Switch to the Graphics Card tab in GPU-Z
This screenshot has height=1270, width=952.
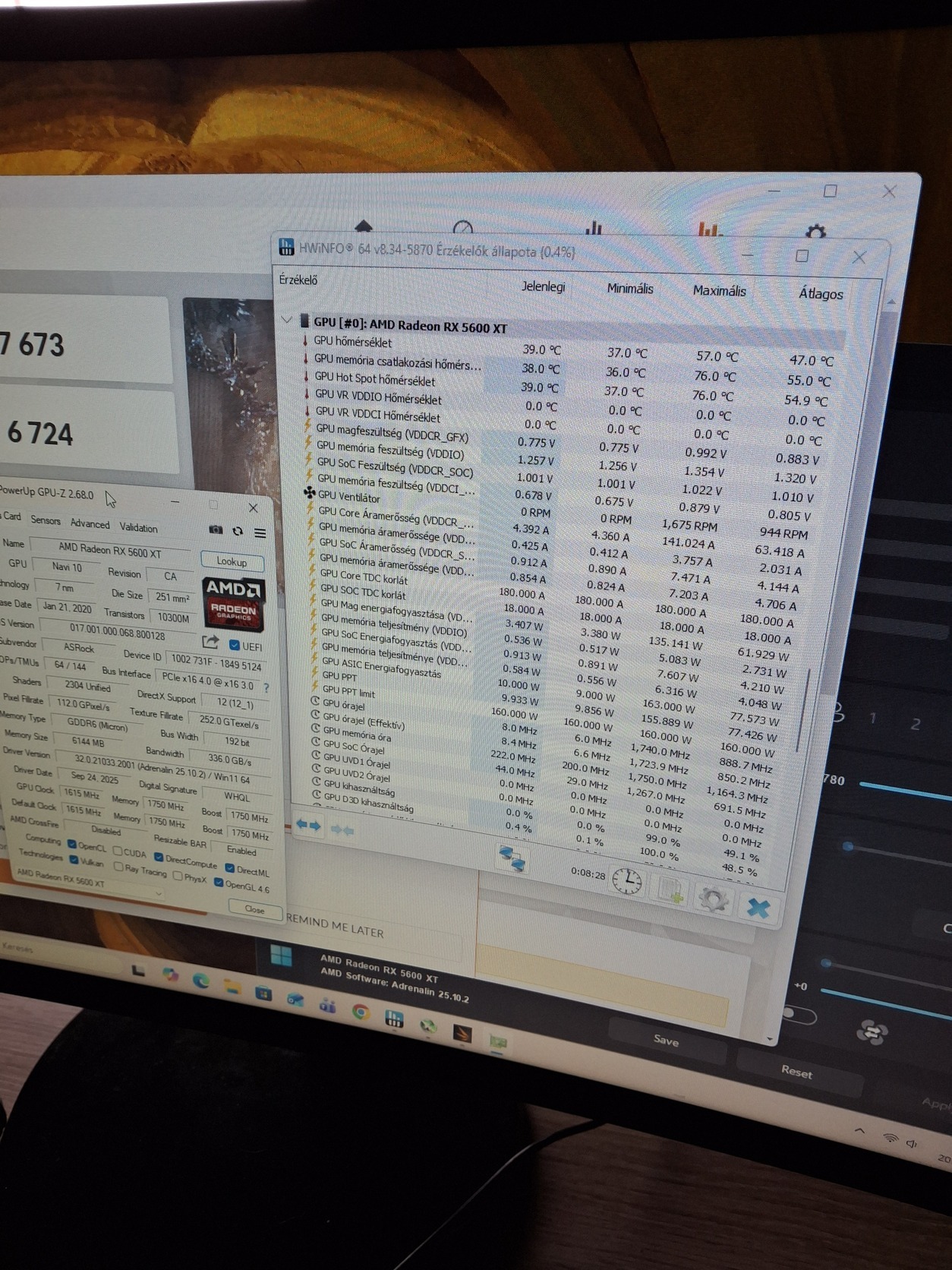click(x=11, y=516)
